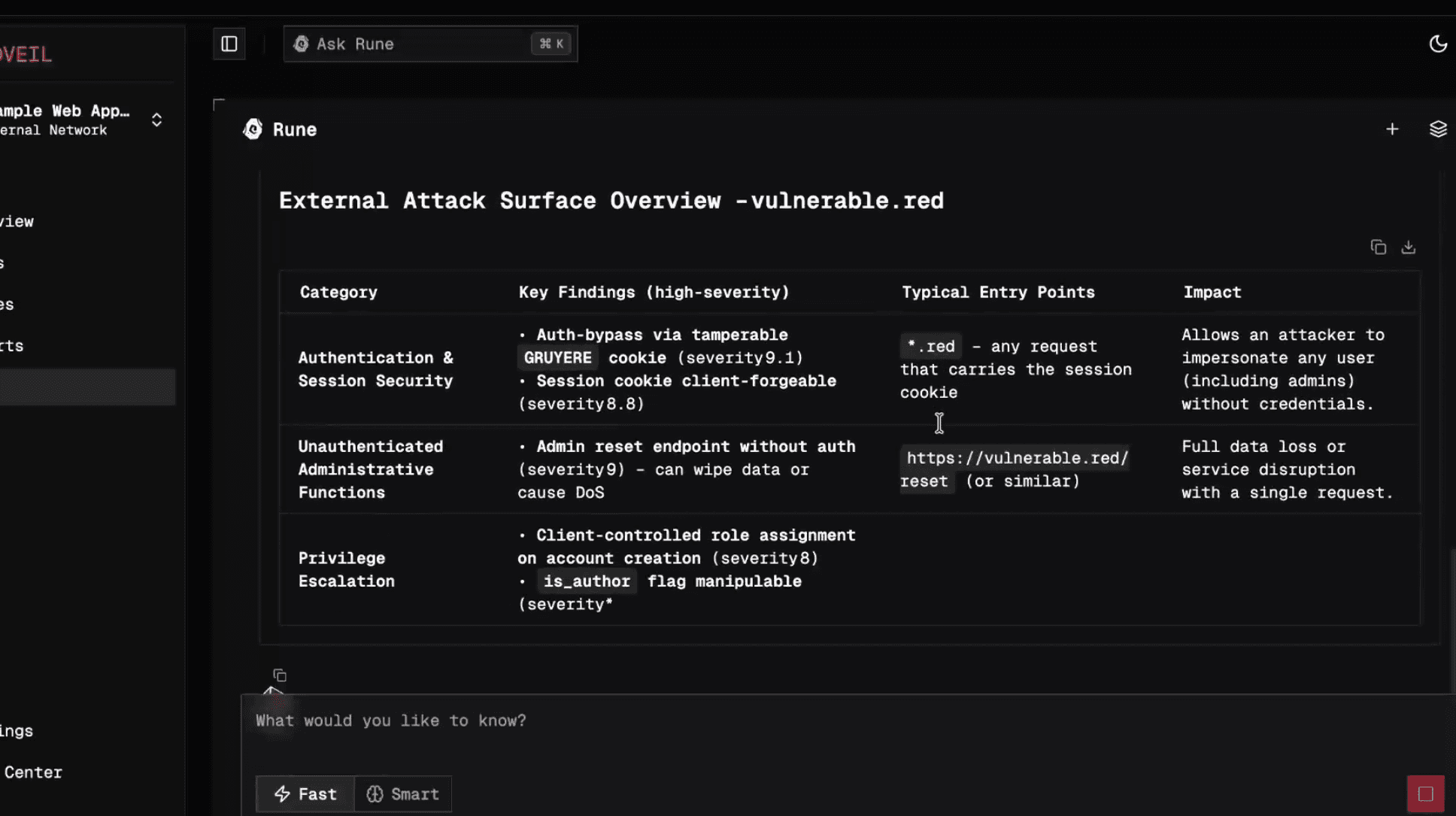
Task: Switch to Smart mode
Action: click(x=403, y=794)
